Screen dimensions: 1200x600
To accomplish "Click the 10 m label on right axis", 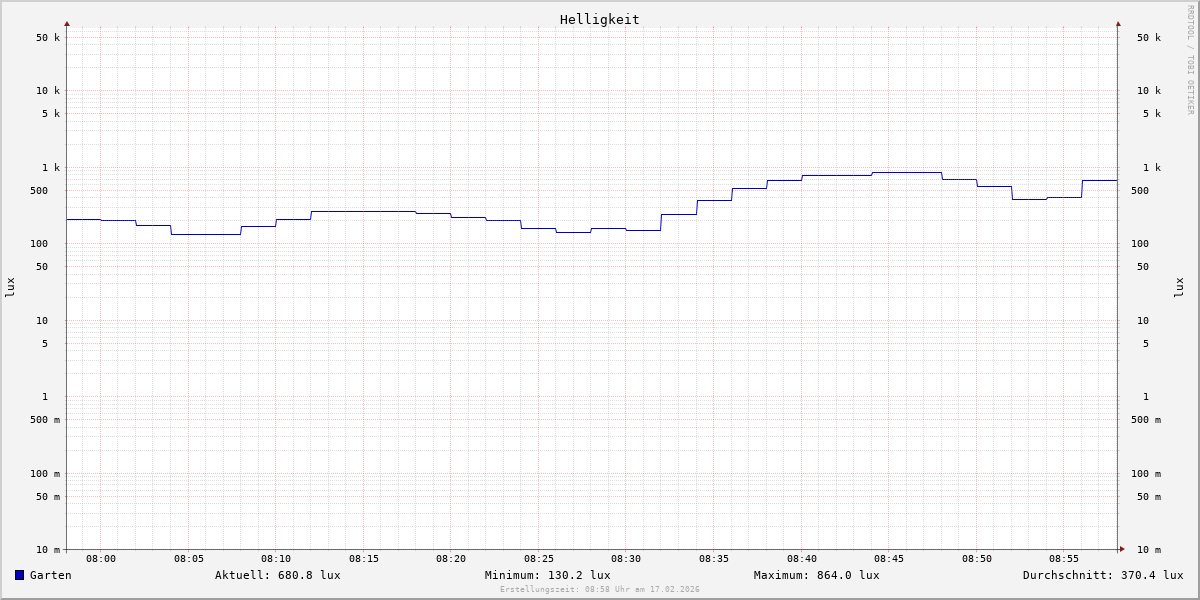I will [1148, 550].
